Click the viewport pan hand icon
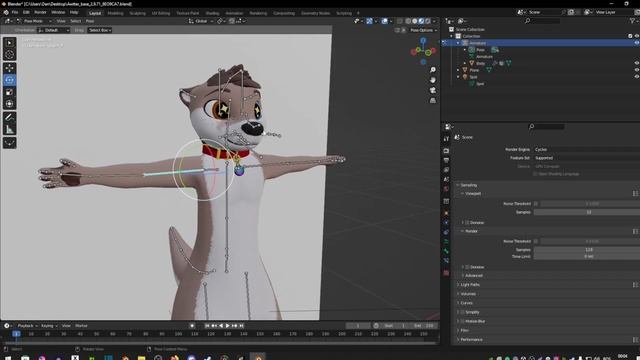This screenshot has width=640, height=360. pos(433,80)
